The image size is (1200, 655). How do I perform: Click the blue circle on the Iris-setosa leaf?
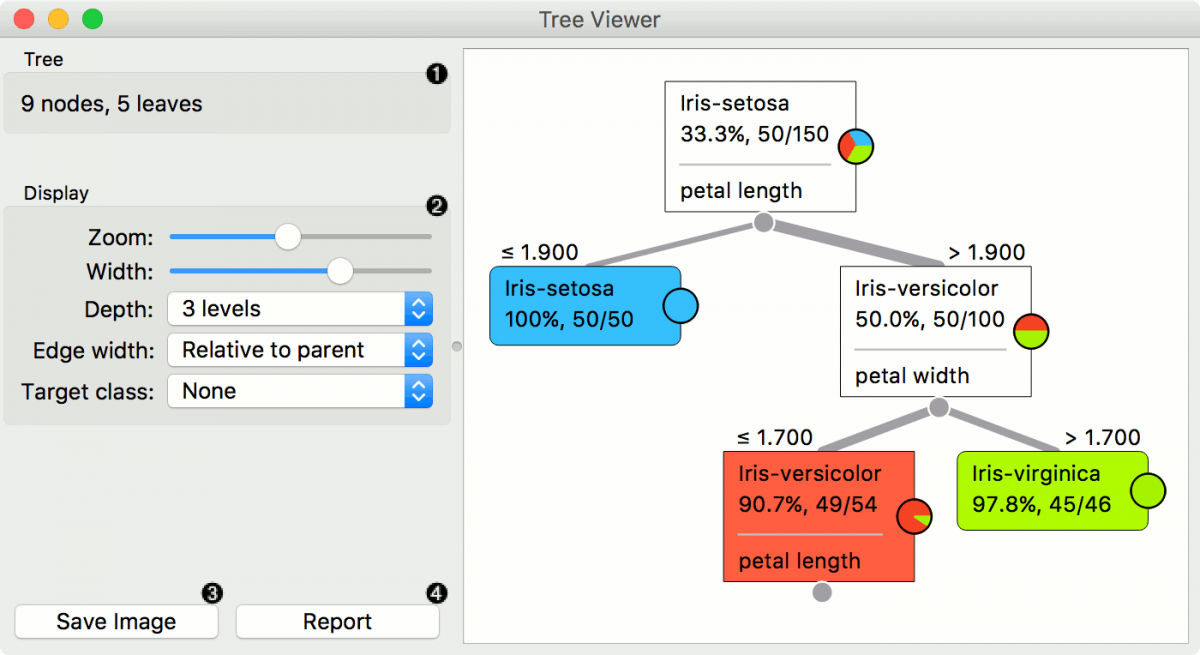(679, 306)
